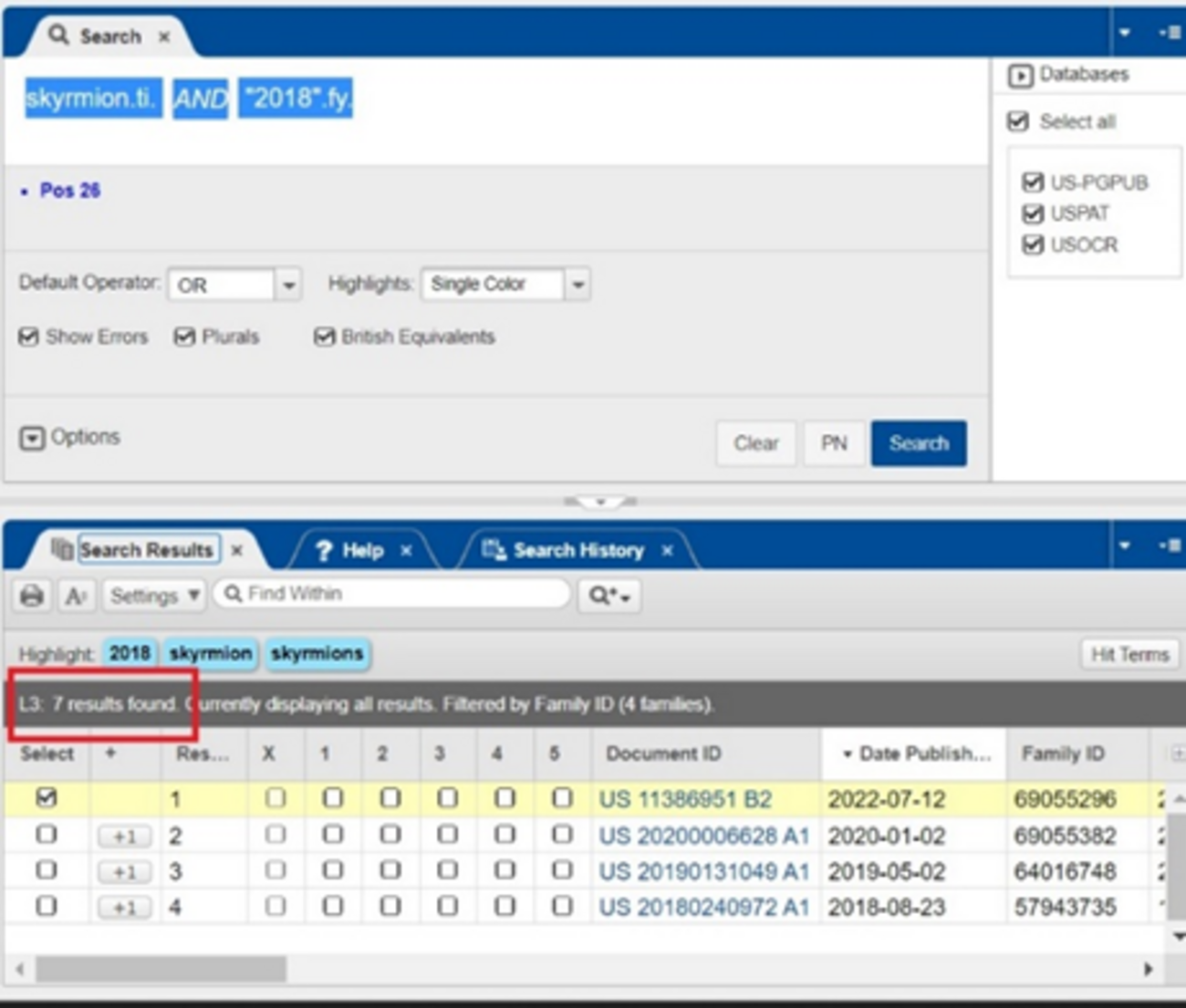Click the Databases panel play icon

pyautogui.click(x=1020, y=75)
